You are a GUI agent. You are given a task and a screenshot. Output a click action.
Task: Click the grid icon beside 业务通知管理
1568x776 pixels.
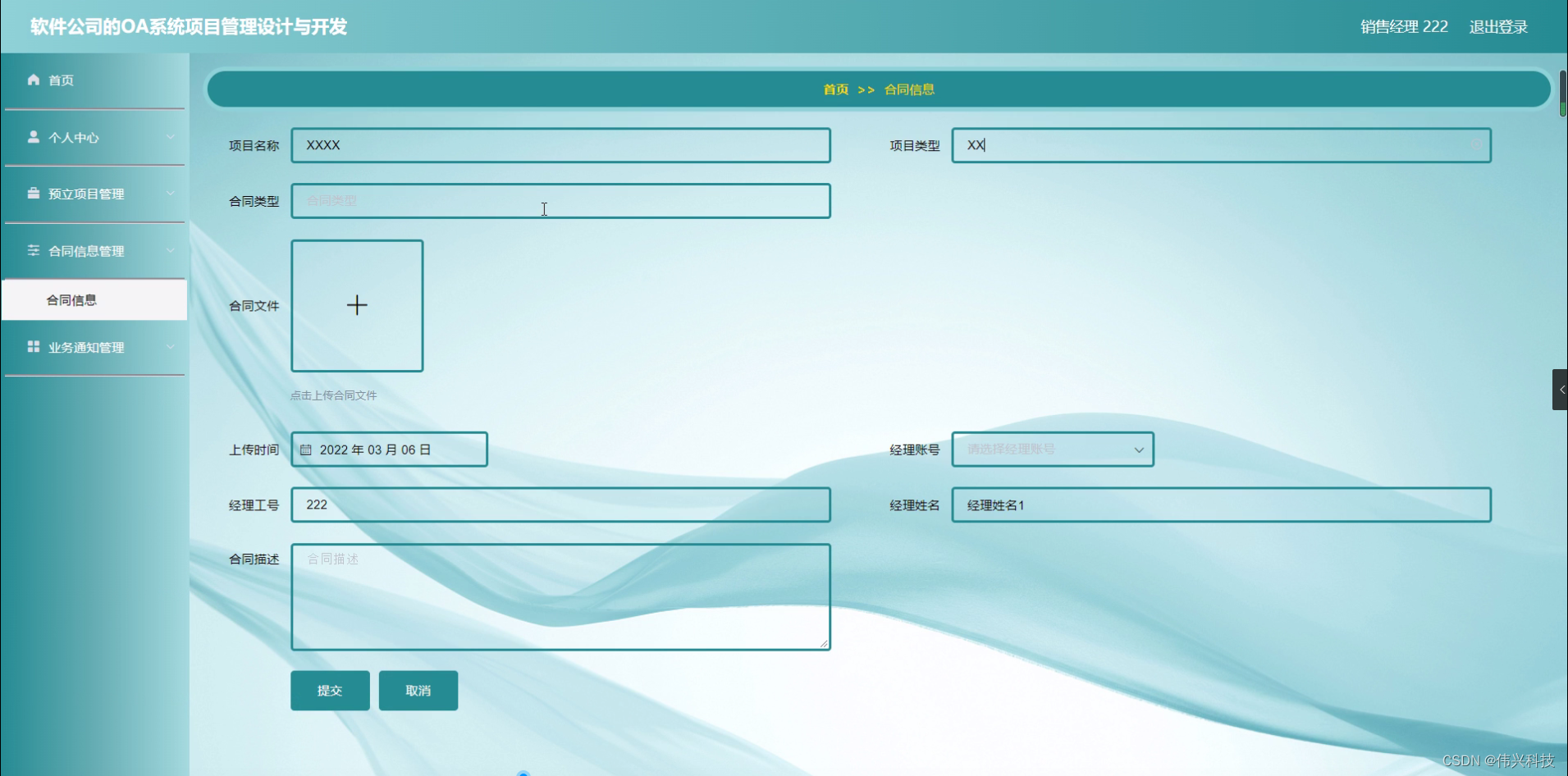(x=33, y=346)
